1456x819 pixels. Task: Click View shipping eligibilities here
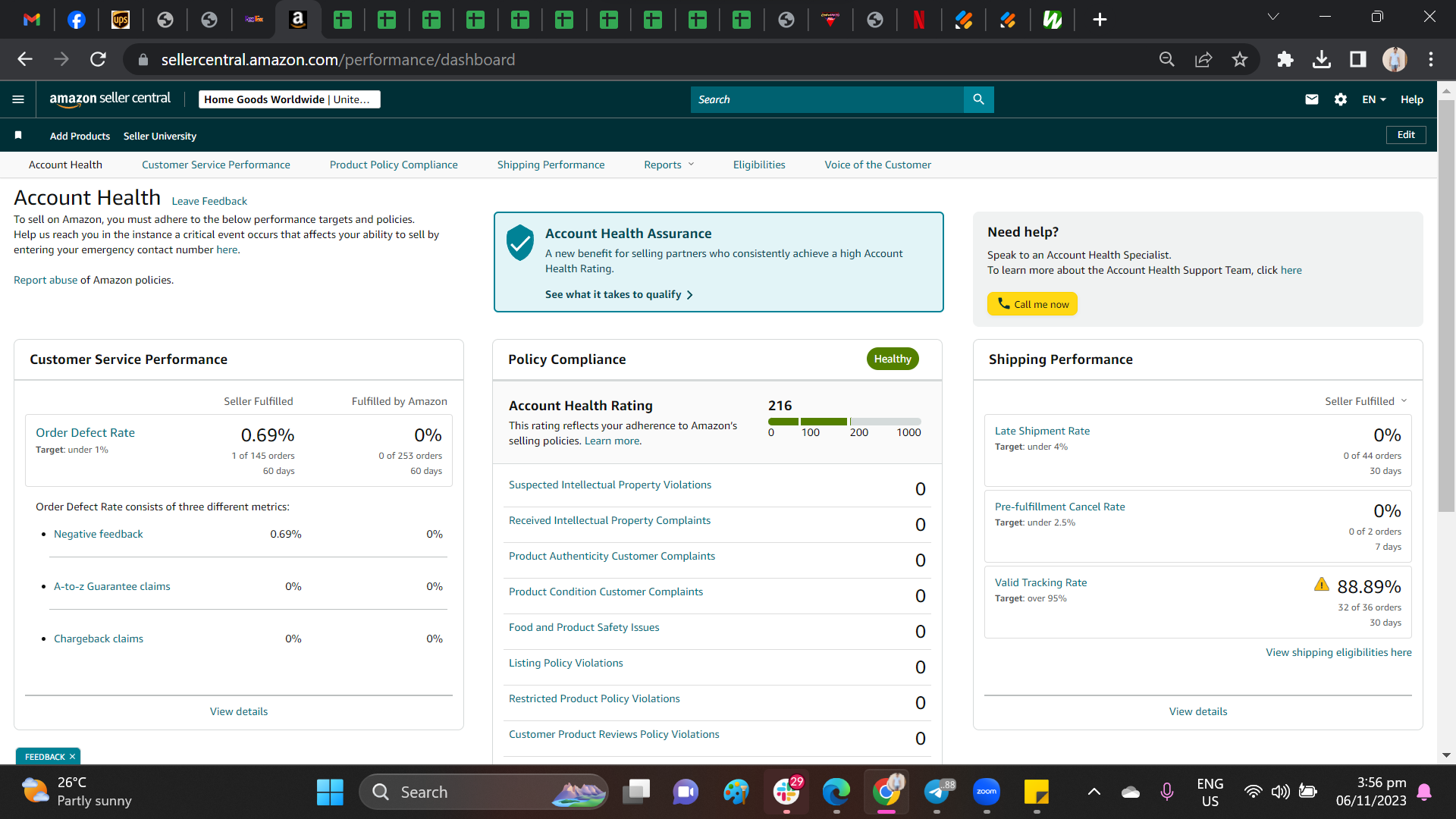coord(1338,652)
